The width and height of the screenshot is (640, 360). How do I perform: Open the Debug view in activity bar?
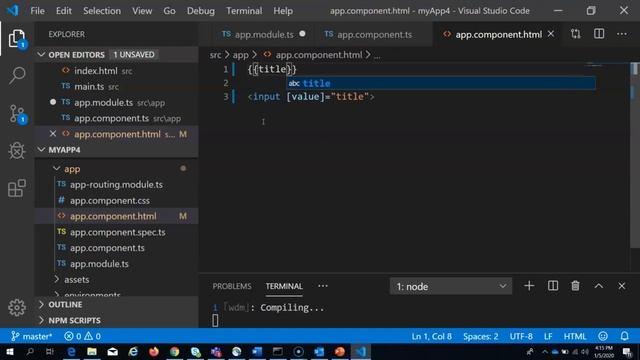coord(17,151)
